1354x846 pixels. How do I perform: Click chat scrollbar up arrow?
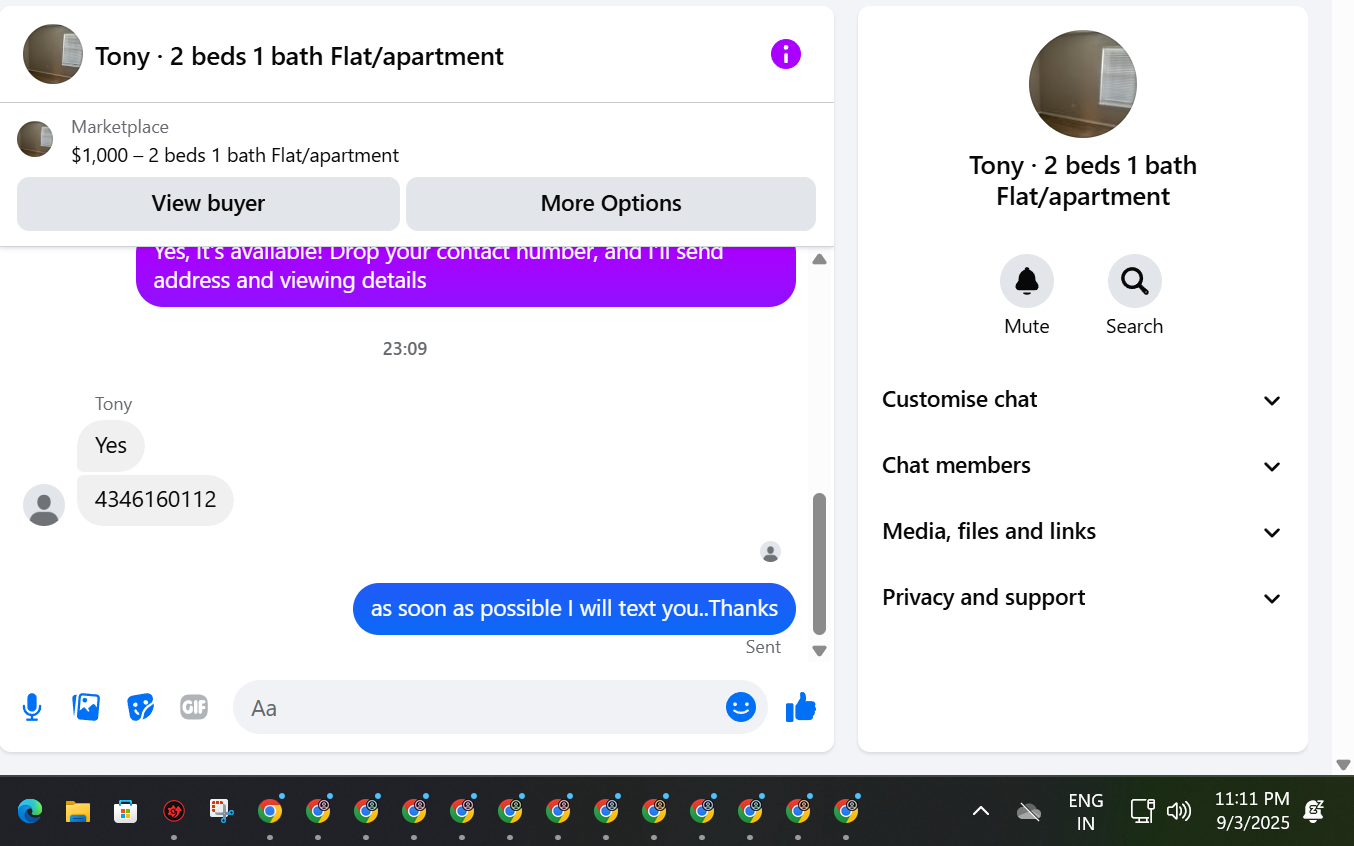pos(819,259)
